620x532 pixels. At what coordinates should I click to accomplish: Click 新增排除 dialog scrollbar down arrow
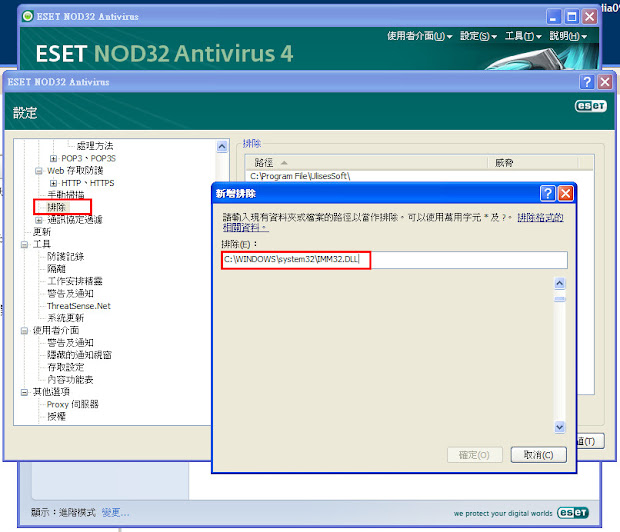pyautogui.click(x=560, y=427)
